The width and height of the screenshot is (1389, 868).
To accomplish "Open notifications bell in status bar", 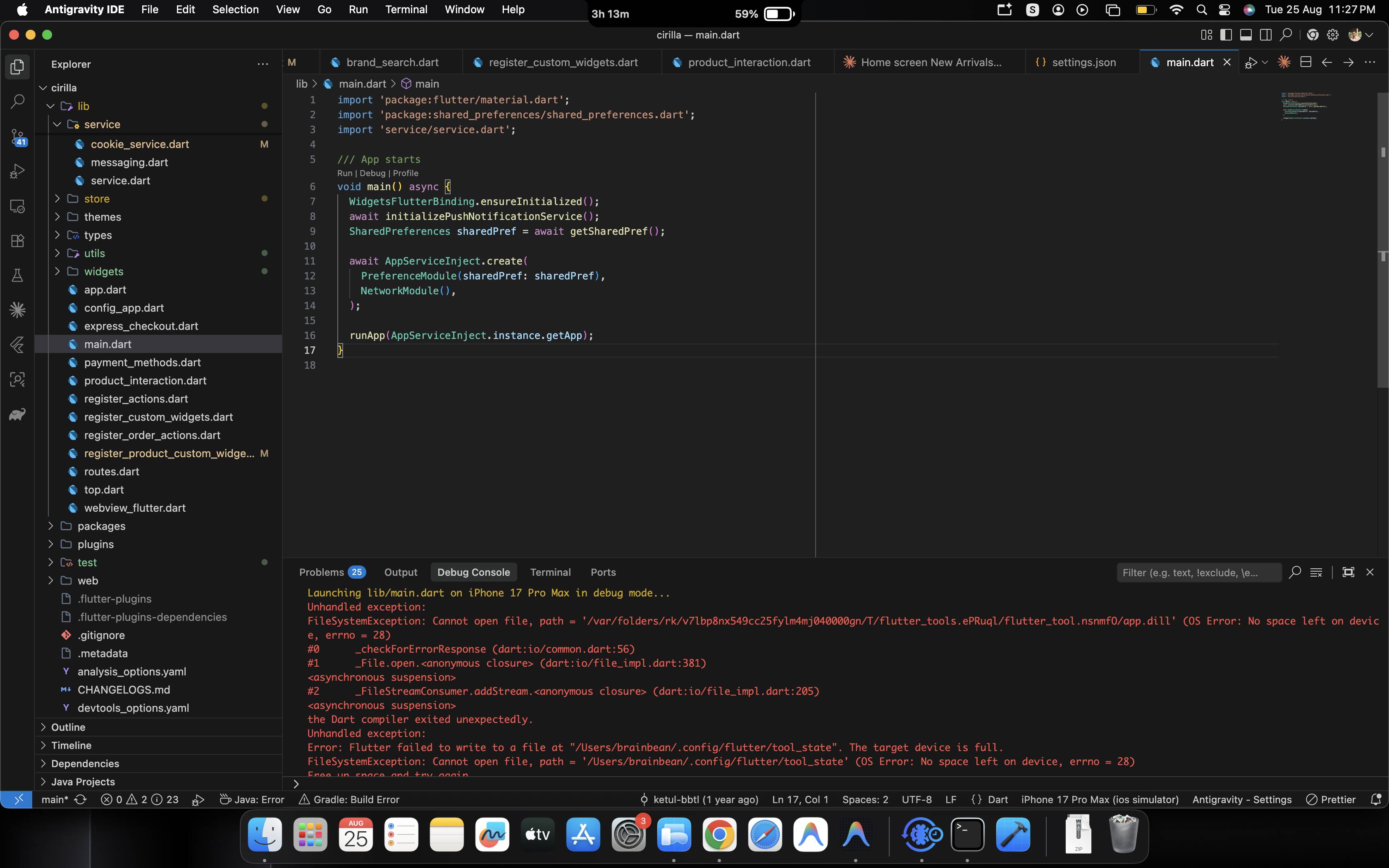I will click(1375, 799).
